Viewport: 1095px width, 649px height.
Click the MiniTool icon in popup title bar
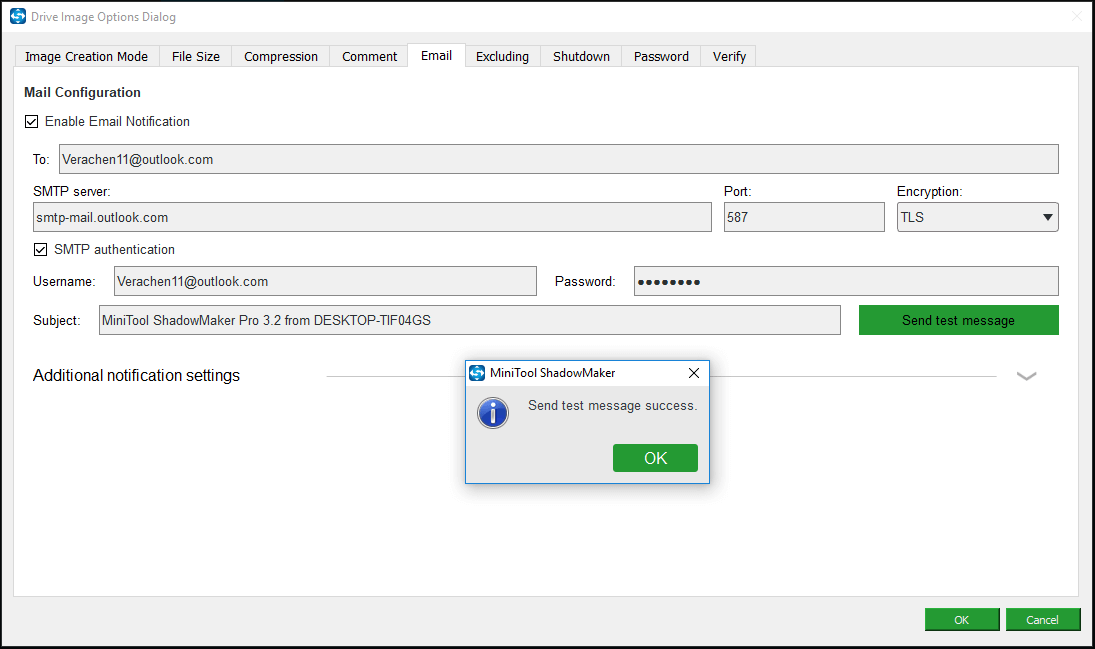[477, 373]
